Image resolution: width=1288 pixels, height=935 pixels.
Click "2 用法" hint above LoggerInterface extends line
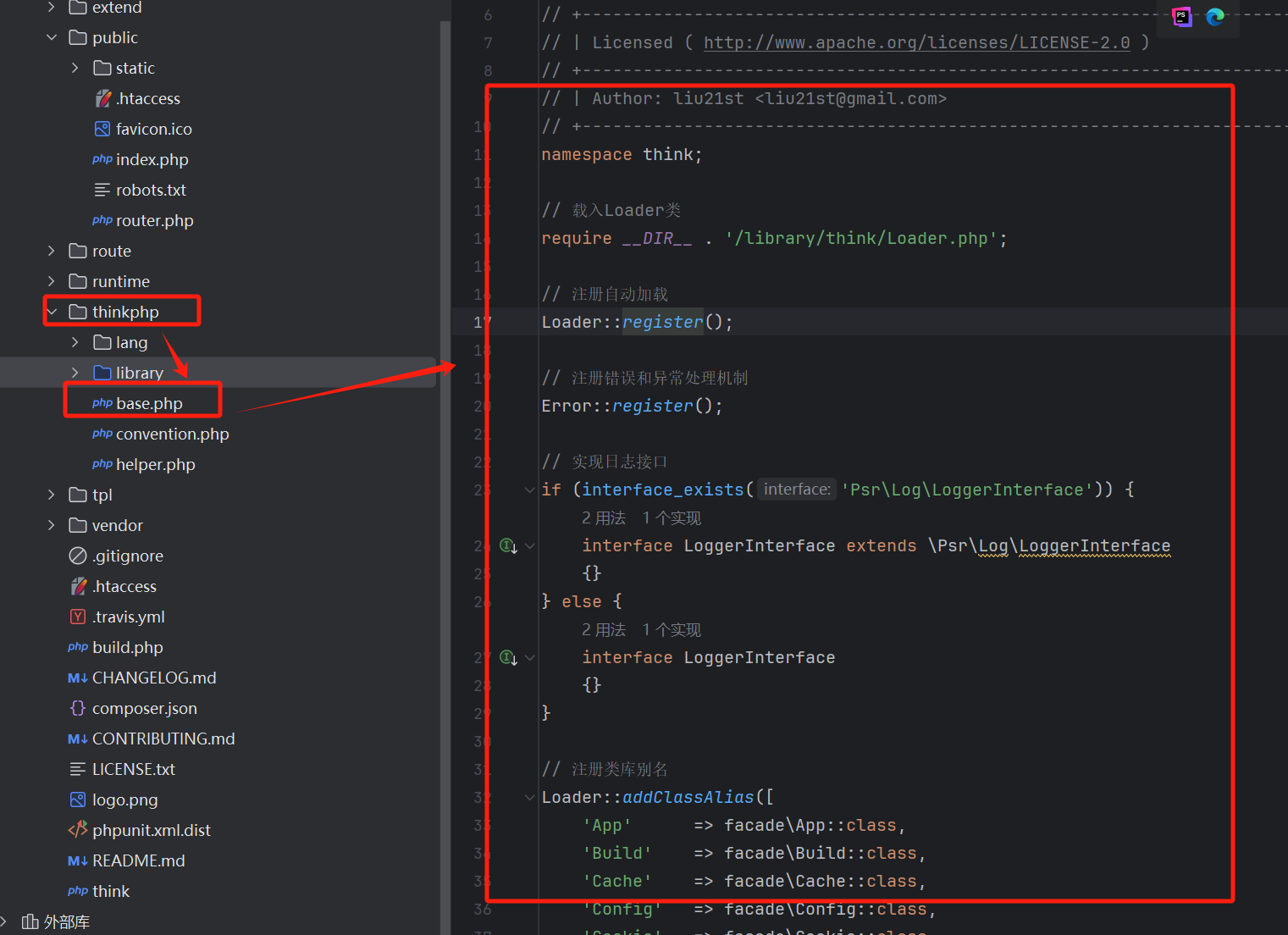(x=604, y=517)
